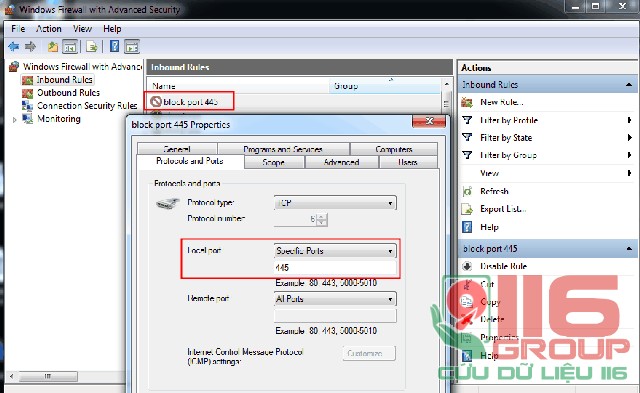Click the Export List icon in Actions
Screen dimensions: 640x393
pyautogui.click(x=467, y=209)
